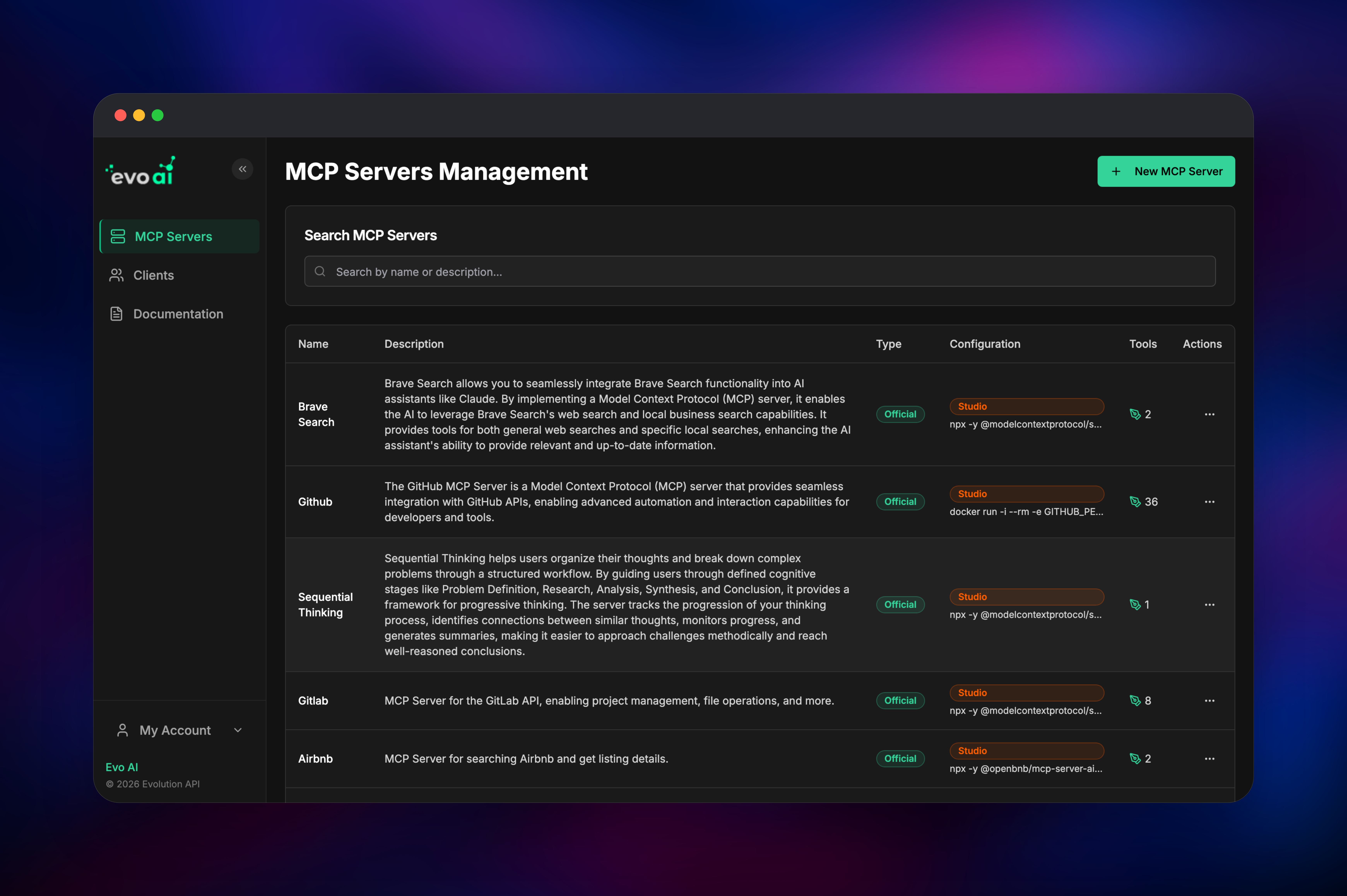The width and height of the screenshot is (1347, 896).
Task: Click the MCP Servers server-stack icon
Action: point(118,237)
